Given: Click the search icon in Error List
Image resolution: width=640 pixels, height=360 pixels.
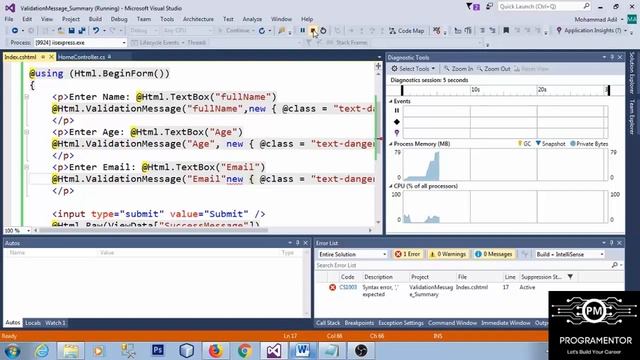Looking at the screenshot, I should (x=615, y=265).
